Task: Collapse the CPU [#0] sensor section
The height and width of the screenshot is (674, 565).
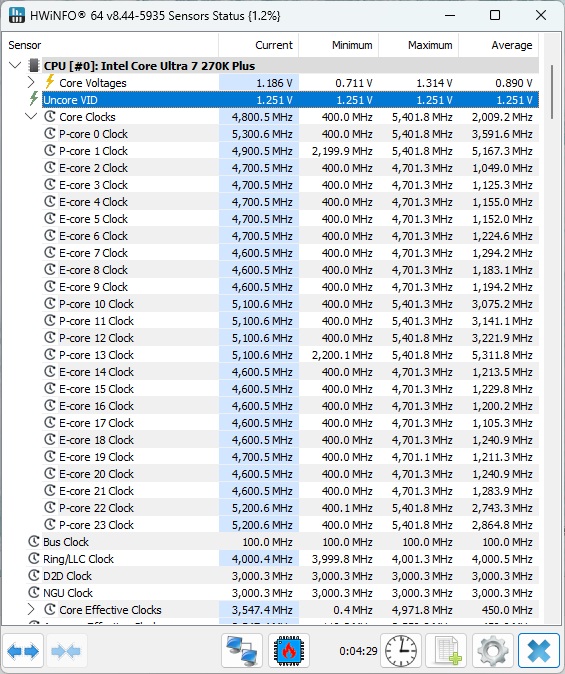Action: coord(15,65)
